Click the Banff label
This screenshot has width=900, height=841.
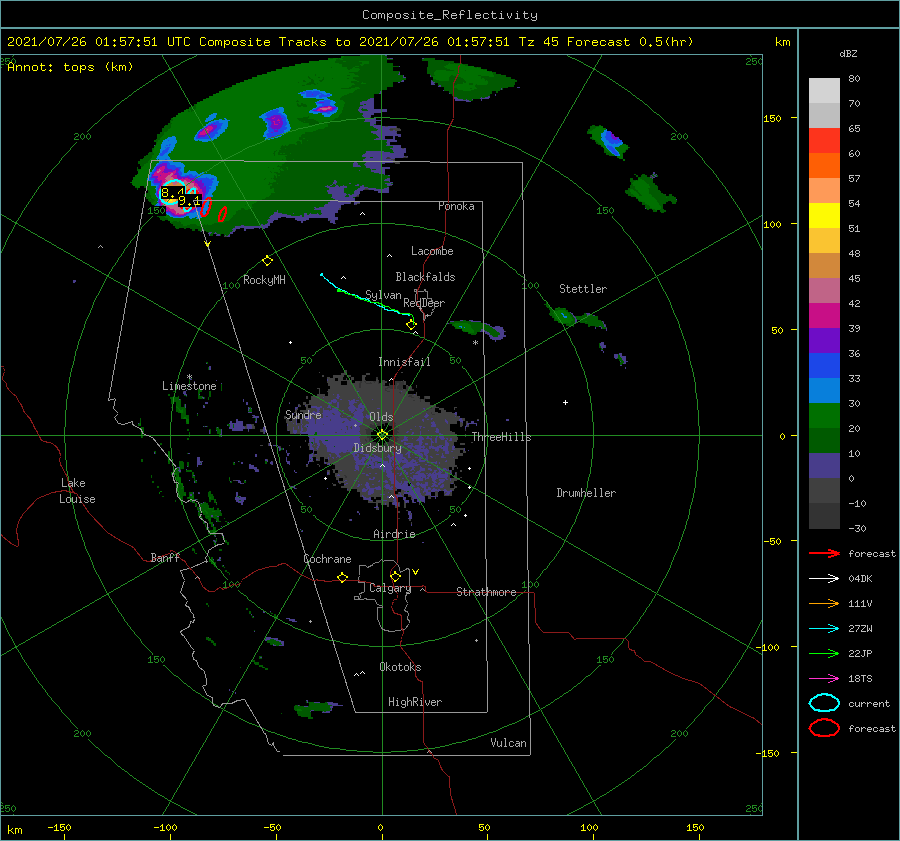click(x=165, y=557)
